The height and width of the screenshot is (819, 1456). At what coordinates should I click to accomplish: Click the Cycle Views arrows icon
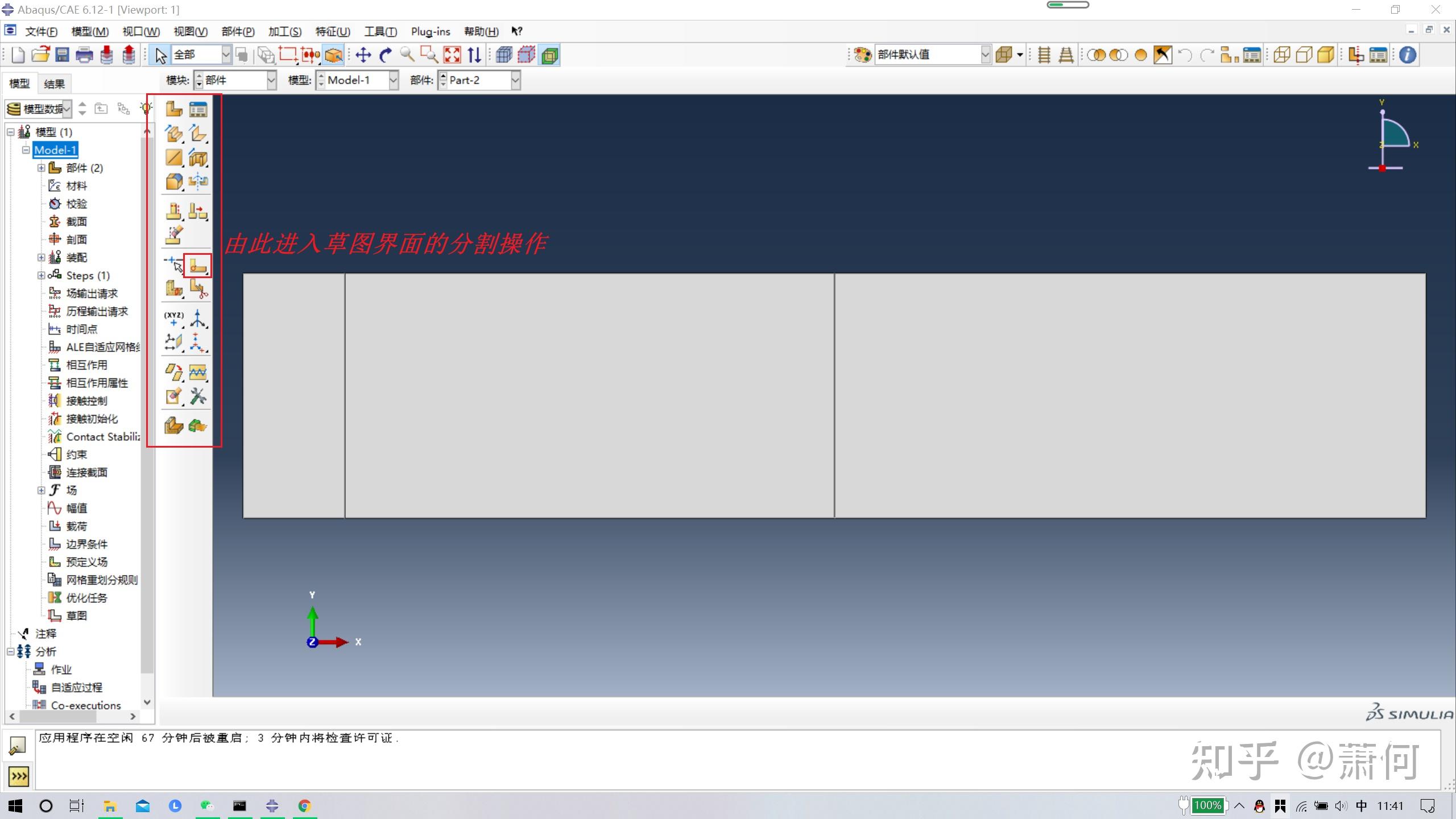pyautogui.click(x=474, y=55)
